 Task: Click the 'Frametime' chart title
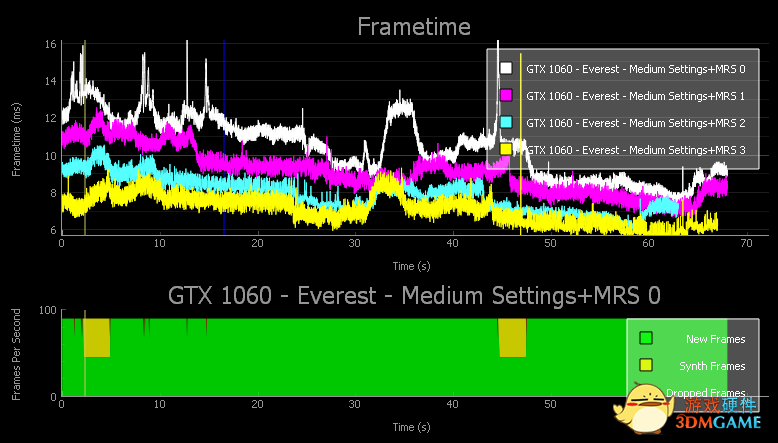414,26
